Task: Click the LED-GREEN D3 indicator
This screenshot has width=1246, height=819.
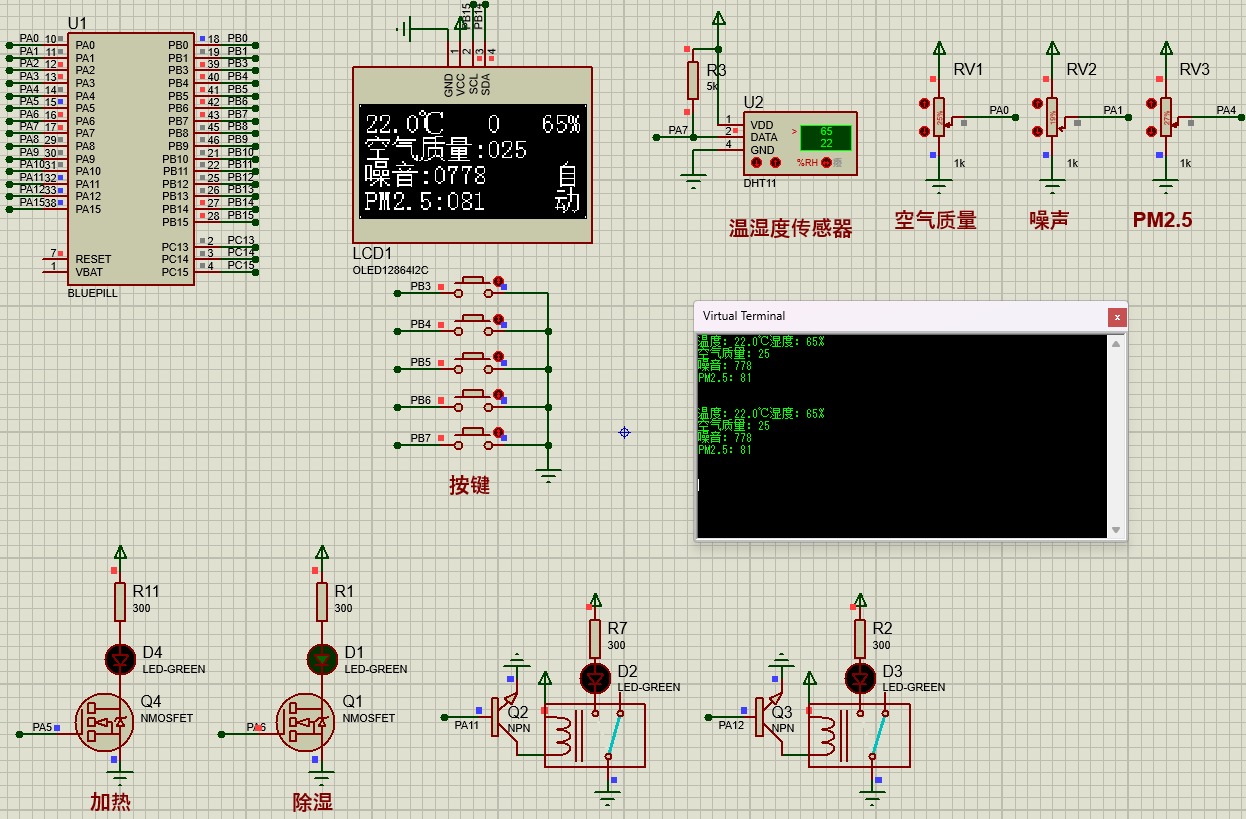Action: pyautogui.click(x=860, y=678)
